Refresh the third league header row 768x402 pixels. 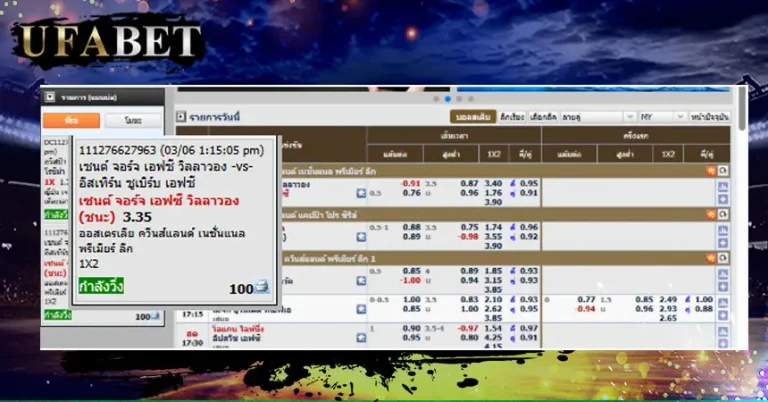(x=723, y=258)
